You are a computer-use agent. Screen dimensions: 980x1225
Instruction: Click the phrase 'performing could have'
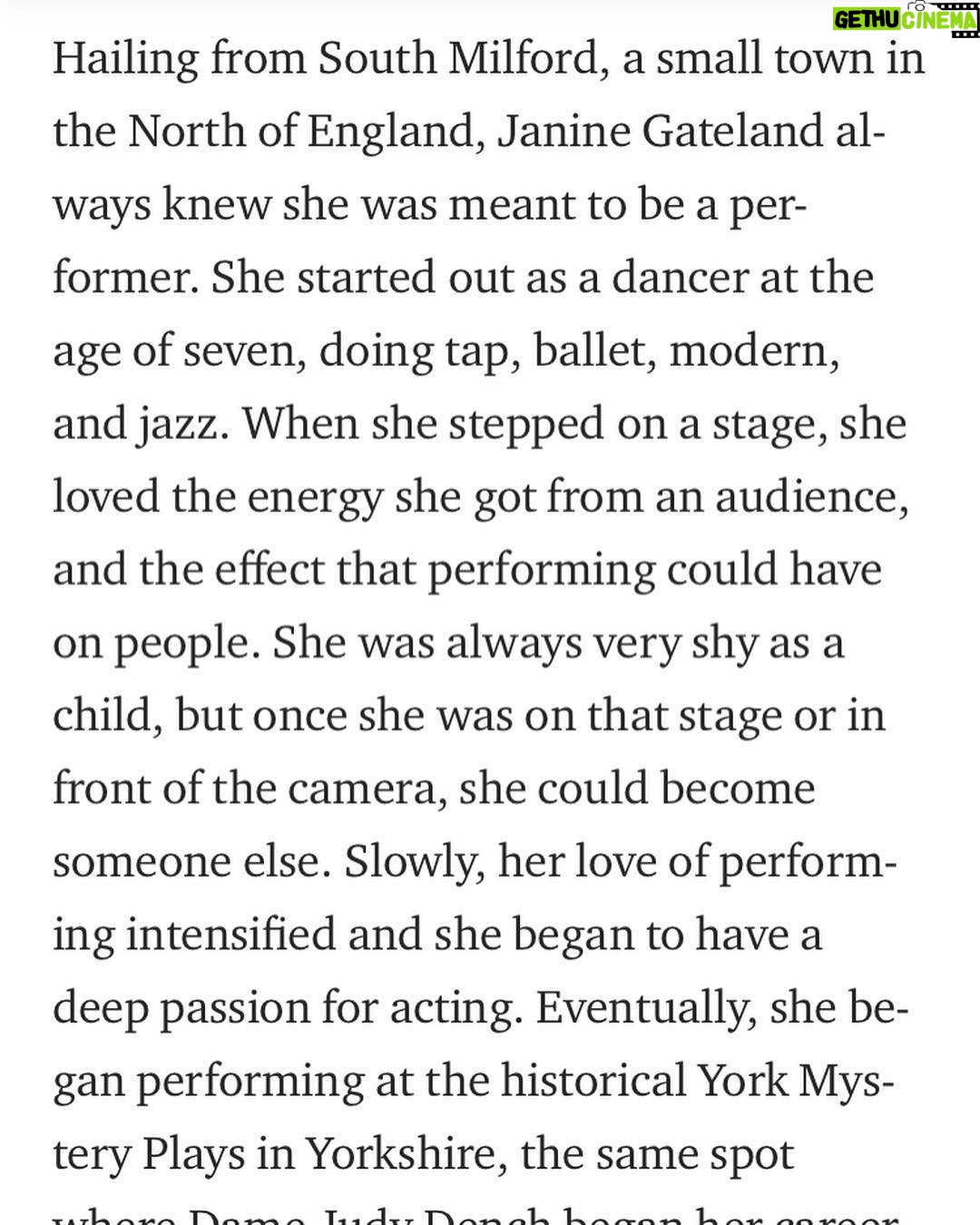[x=654, y=571]
